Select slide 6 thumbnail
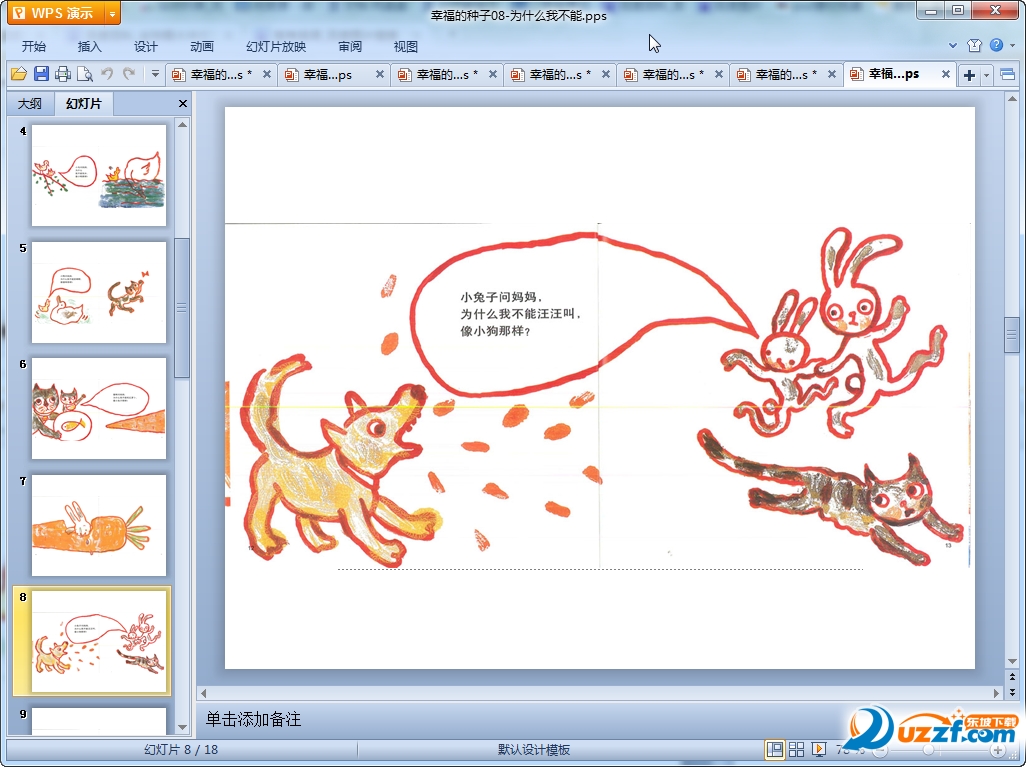The height and width of the screenshot is (767, 1026). pyautogui.click(x=99, y=408)
